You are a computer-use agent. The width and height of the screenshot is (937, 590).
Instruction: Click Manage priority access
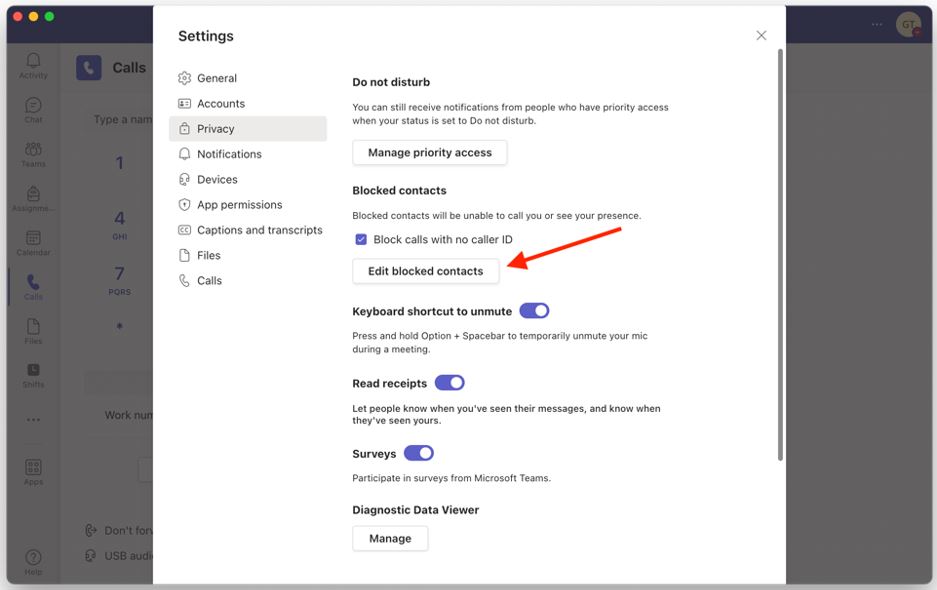(x=429, y=152)
